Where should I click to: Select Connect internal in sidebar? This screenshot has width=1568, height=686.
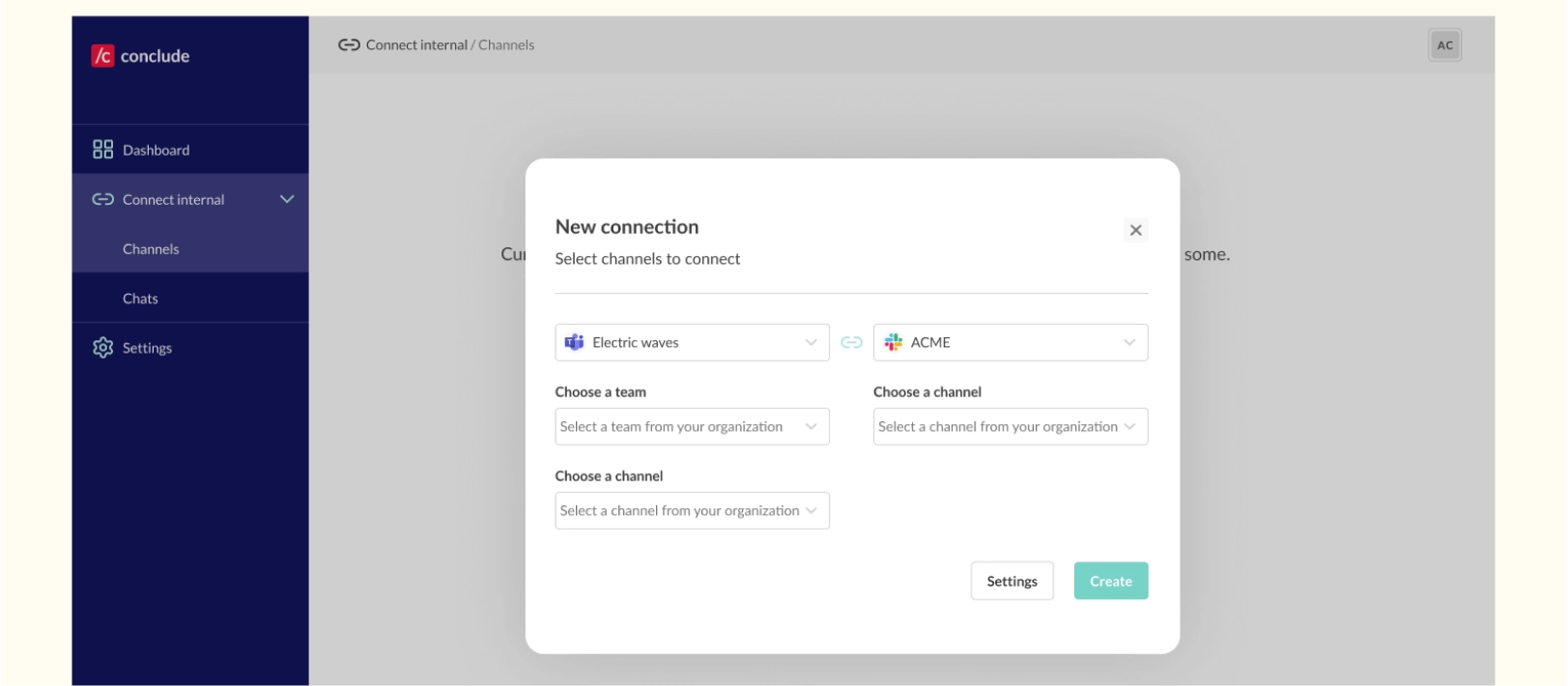tap(190, 199)
